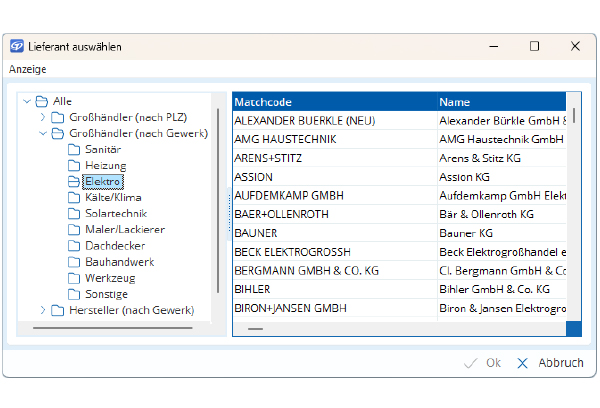Click the Sanitär folder icon

(x=74, y=149)
